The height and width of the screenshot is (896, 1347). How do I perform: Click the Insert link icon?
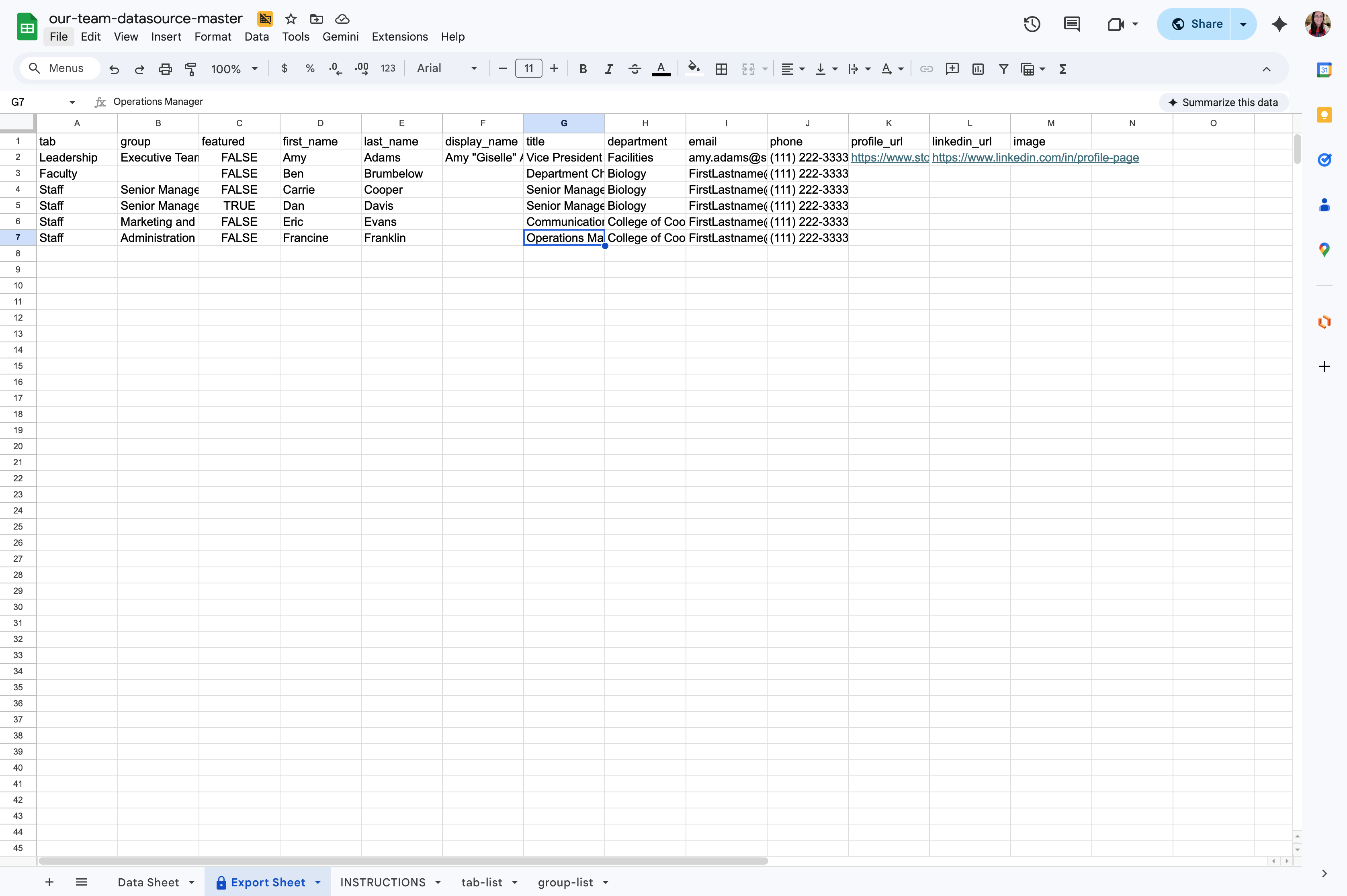(926, 69)
